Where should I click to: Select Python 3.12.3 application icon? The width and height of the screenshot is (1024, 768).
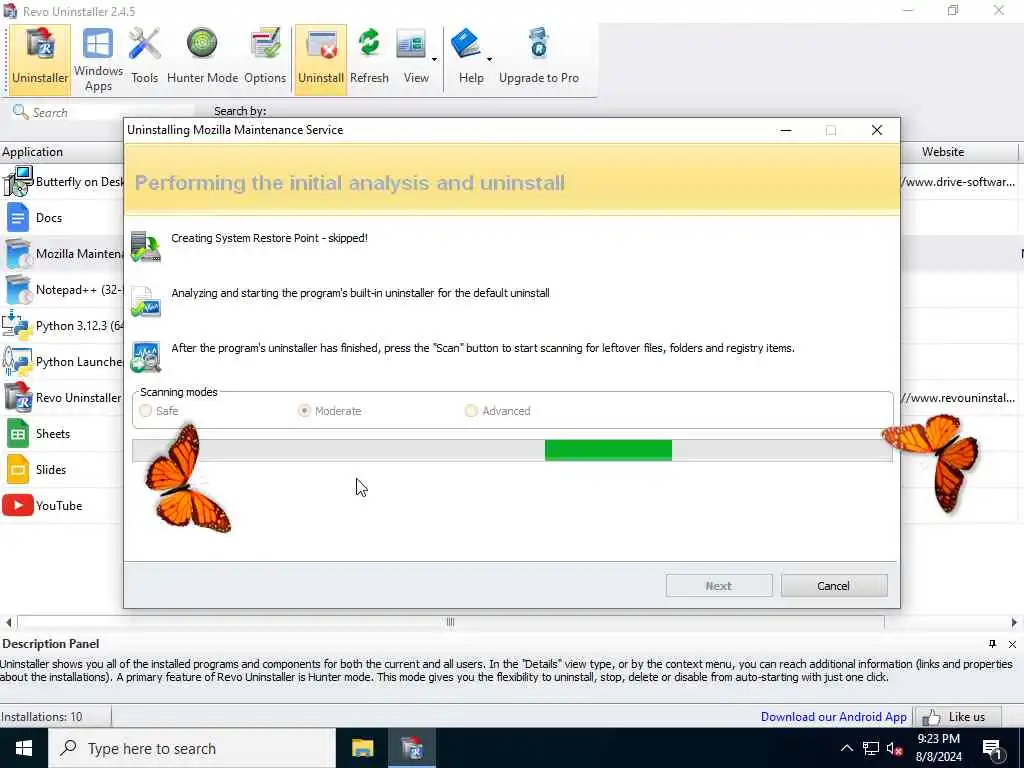click(17, 325)
